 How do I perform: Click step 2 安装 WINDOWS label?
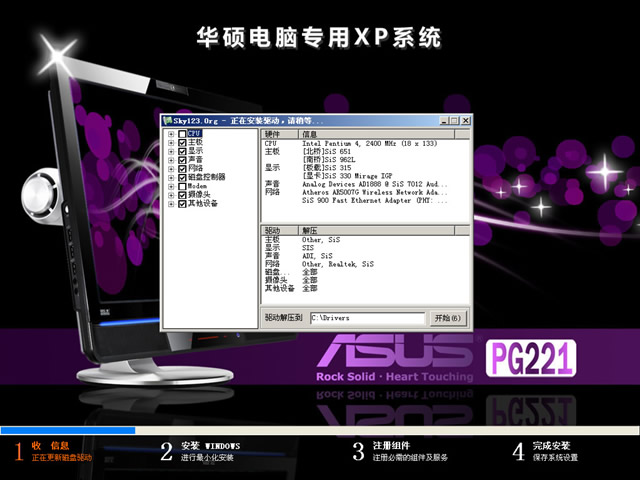(x=210, y=446)
